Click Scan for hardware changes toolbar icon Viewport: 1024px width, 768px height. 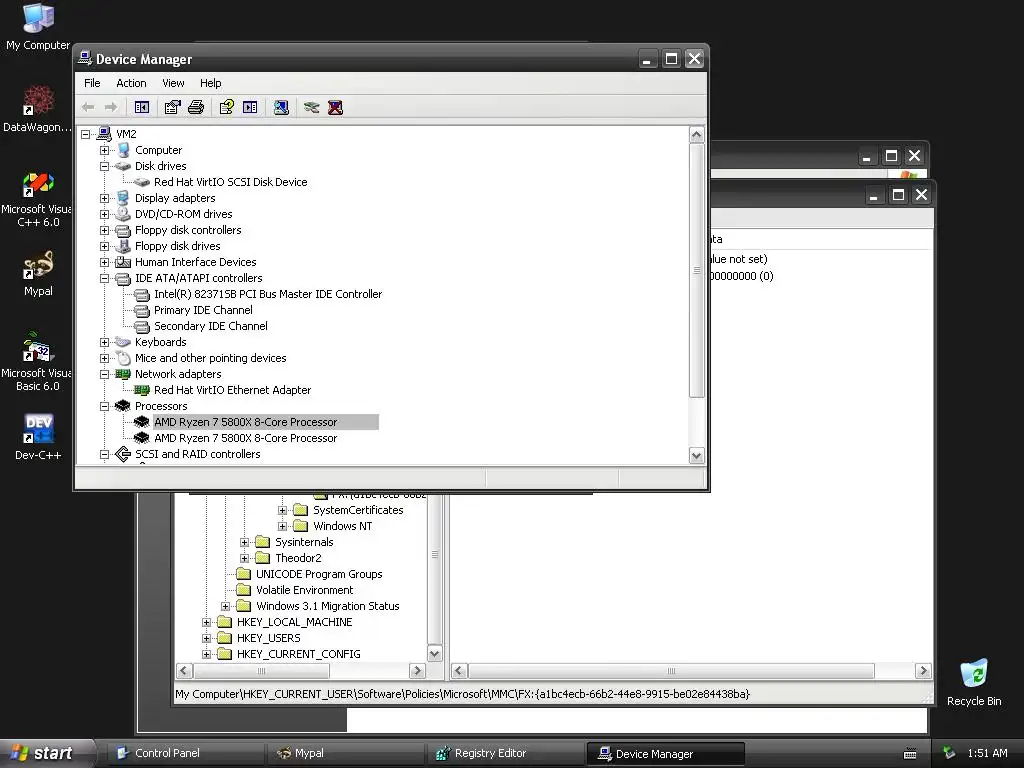[281, 107]
